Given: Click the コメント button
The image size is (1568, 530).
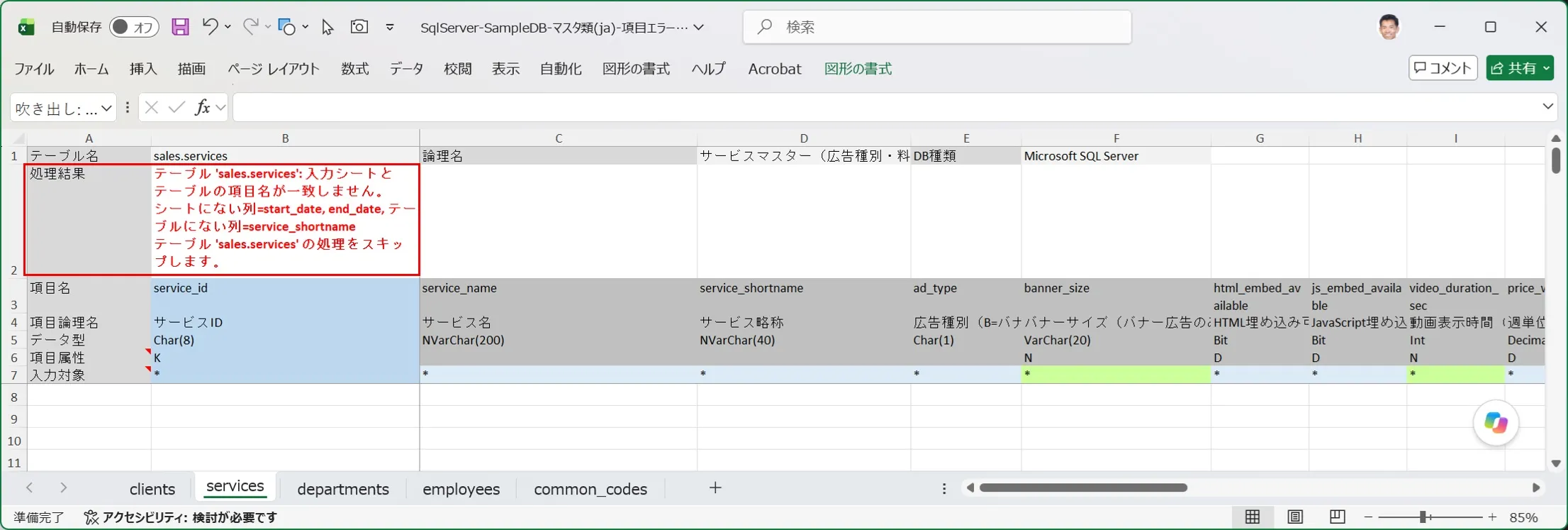Looking at the screenshot, I should [1443, 68].
